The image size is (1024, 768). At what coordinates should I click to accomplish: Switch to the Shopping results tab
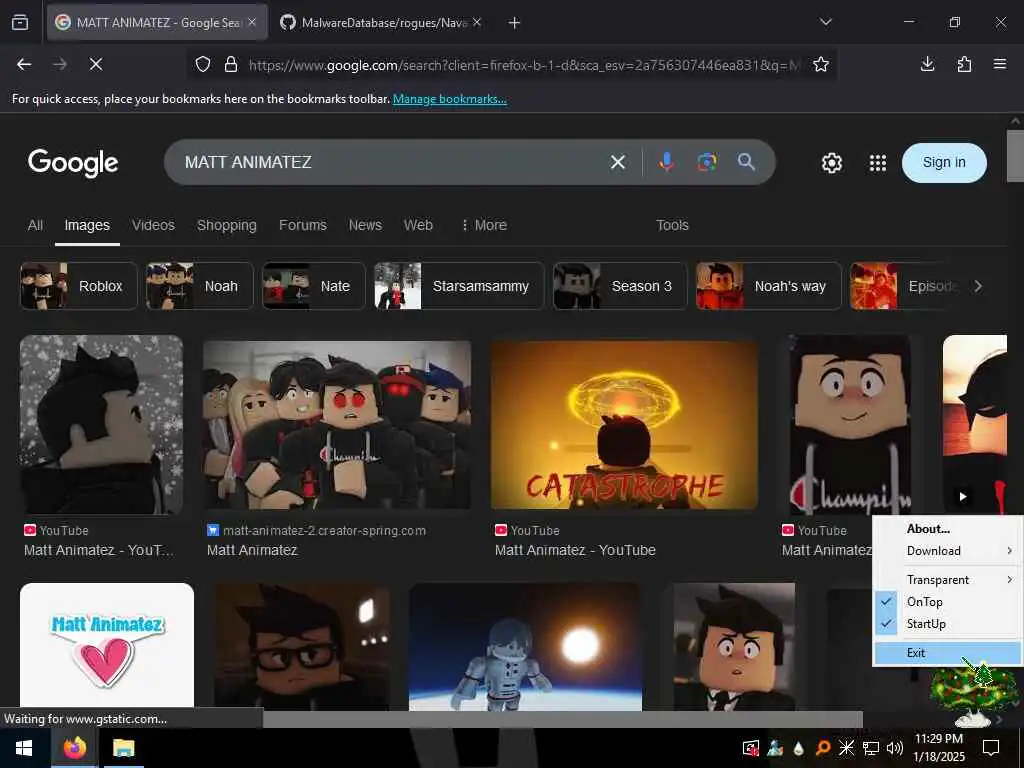(227, 225)
